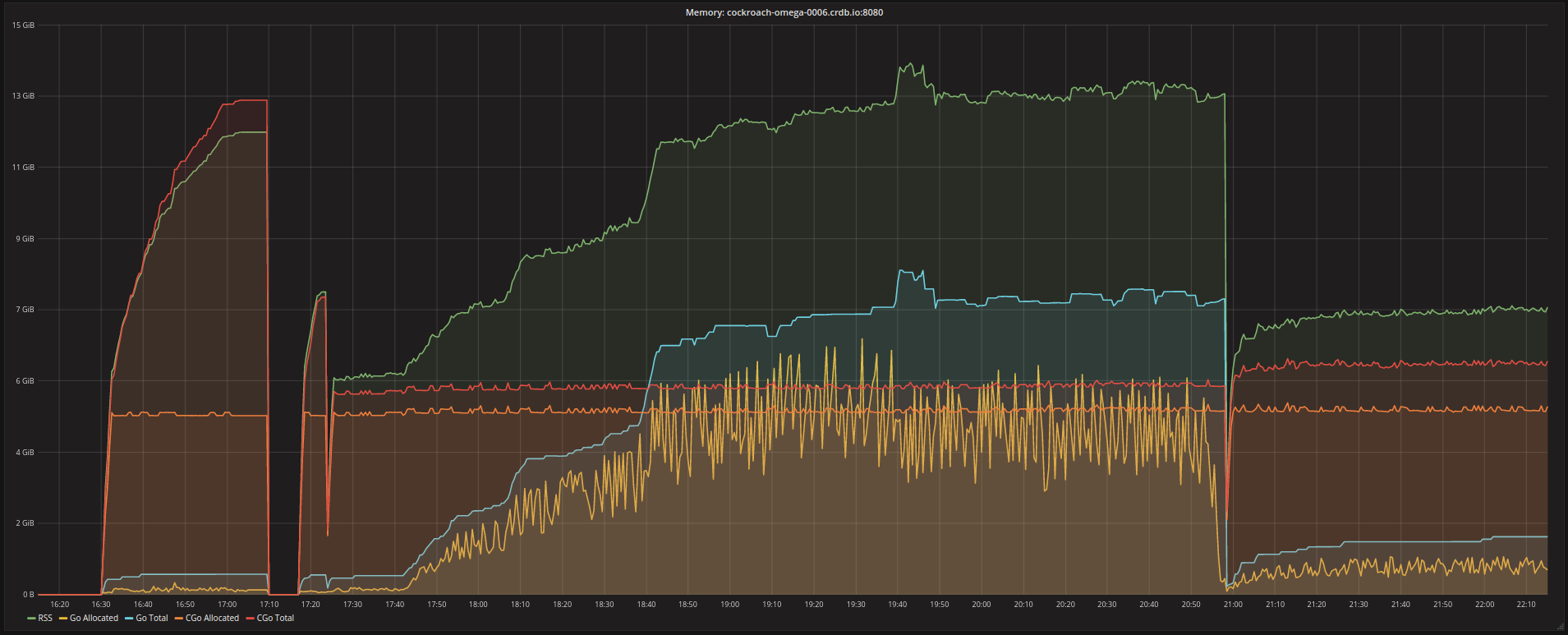1568x635 pixels.
Task: Click the 6 GiB y-axis label
Action: 25,381
